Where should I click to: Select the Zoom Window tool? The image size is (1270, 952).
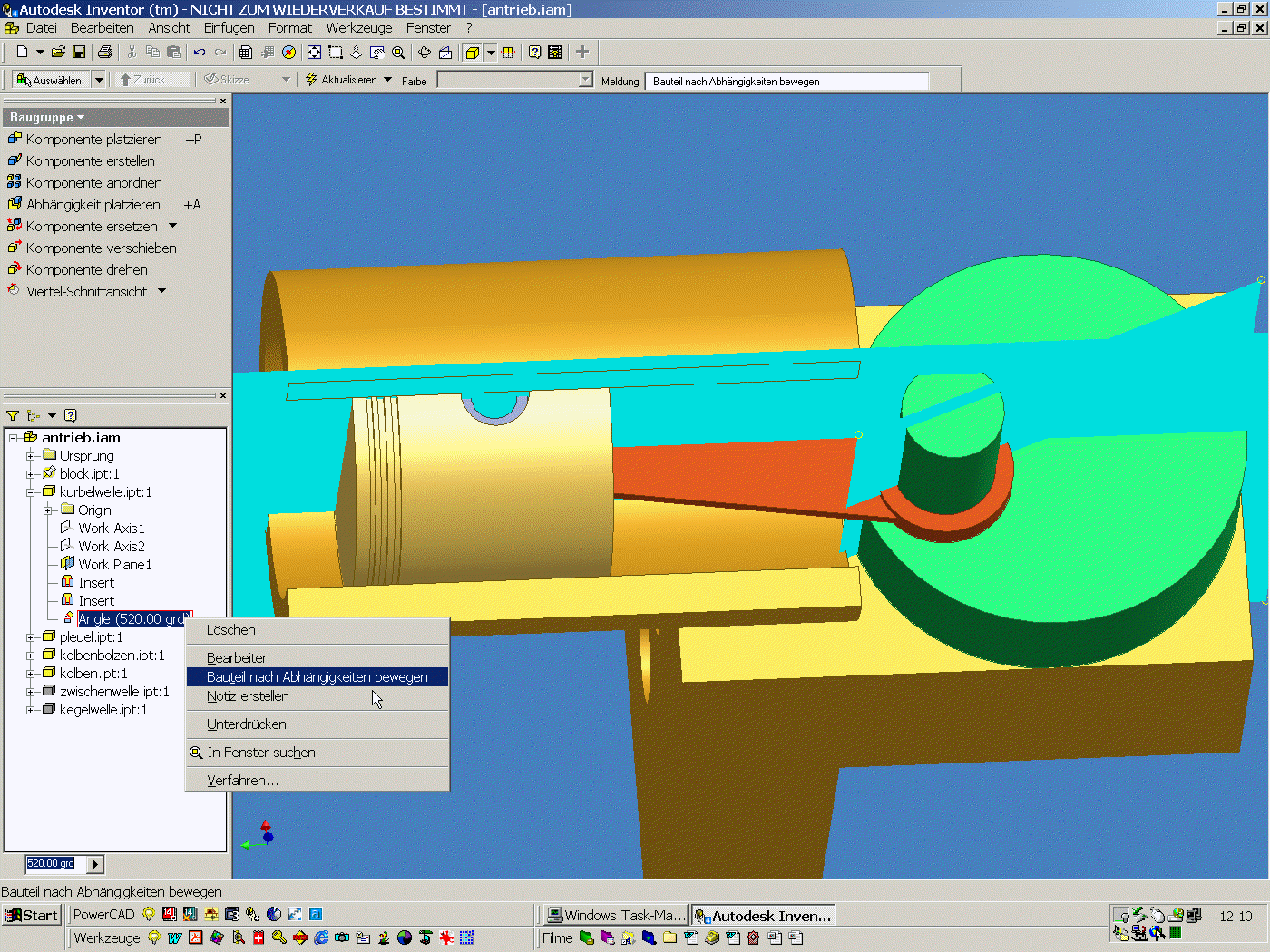tap(336, 53)
